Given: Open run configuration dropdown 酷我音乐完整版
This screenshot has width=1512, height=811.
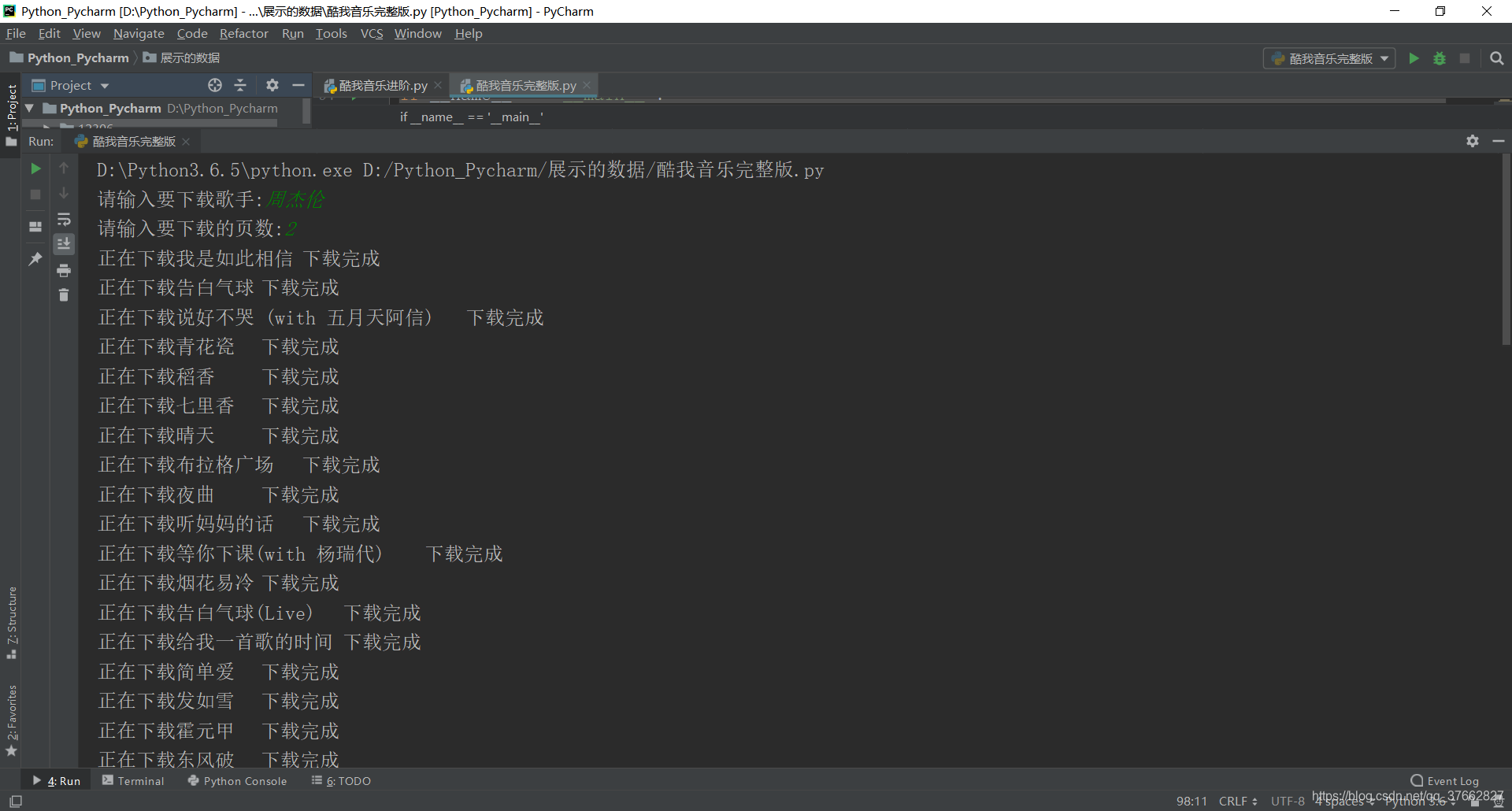Looking at the screenshot, I should tap(1329, 58).
